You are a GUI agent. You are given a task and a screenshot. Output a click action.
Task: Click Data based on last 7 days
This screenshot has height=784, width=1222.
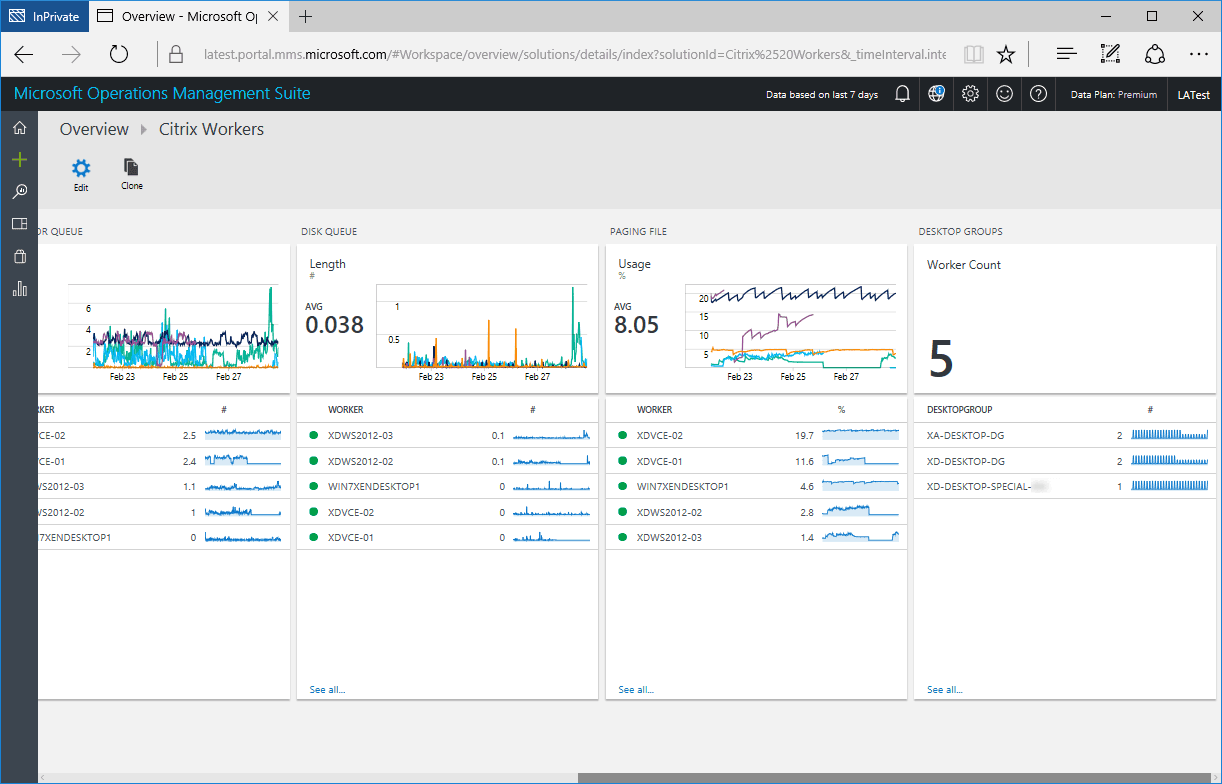pyautogui.click(x=822, y=95)
